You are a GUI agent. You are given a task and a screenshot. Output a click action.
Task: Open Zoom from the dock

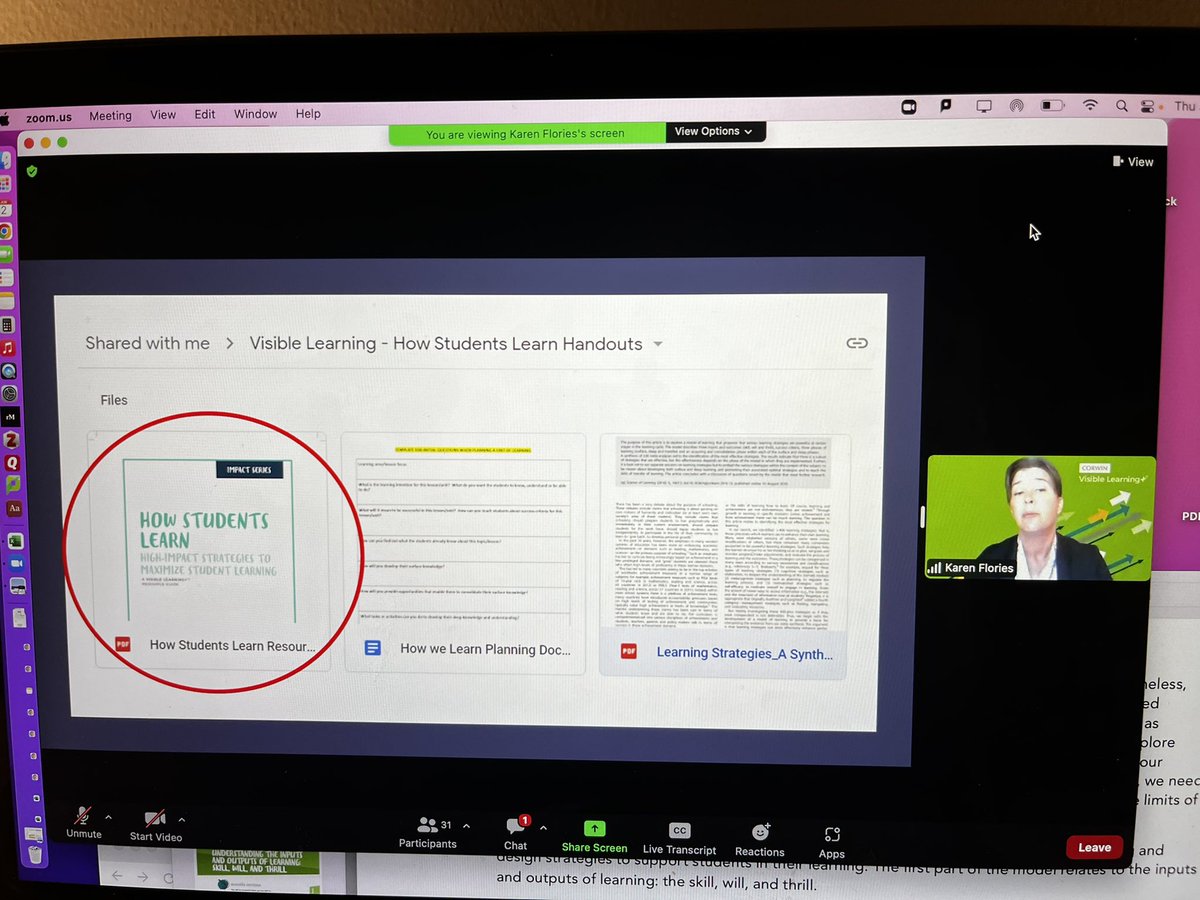coord(17,564)
